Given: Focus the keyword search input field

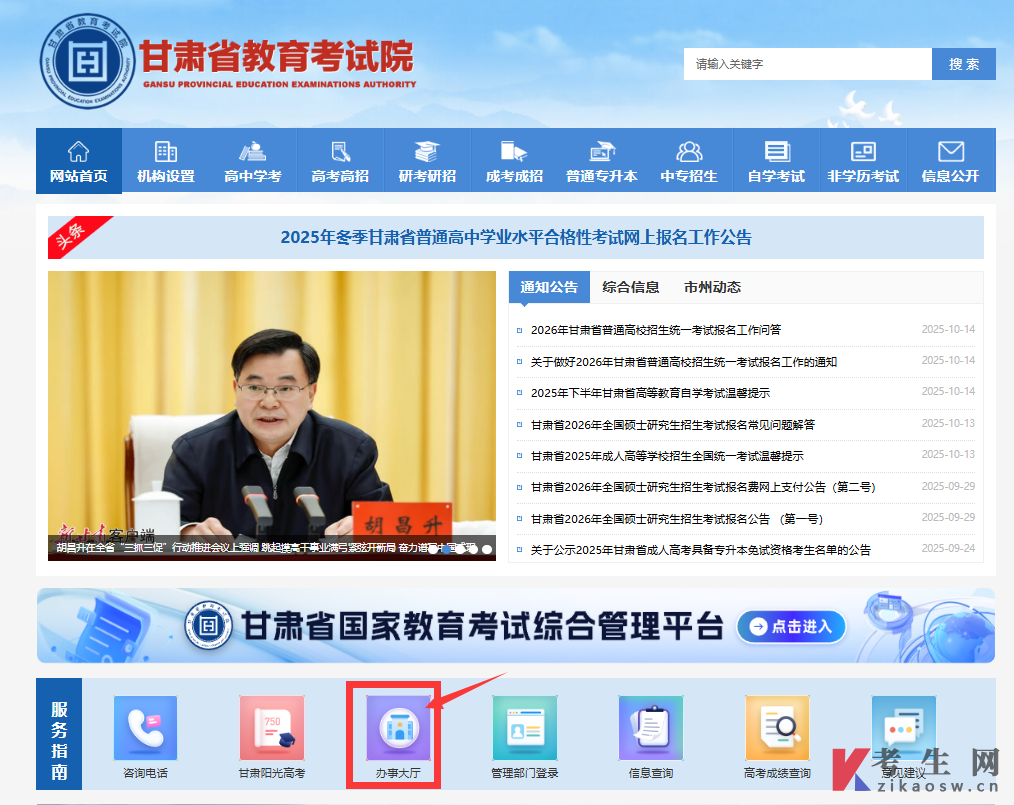Looking at the screenshot, I should (x=808, y=64).
